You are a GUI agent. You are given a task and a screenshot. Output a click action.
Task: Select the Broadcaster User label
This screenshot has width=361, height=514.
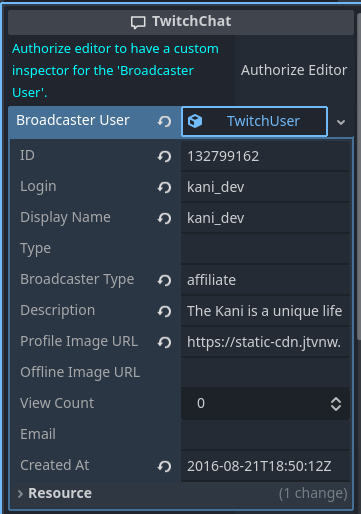coord(73,120)
